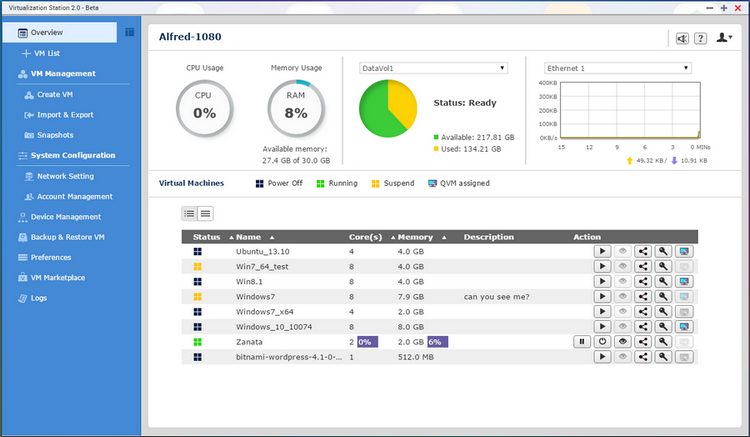Switch to detailed list view icon

pyautogui.click(x=189, y=213)
